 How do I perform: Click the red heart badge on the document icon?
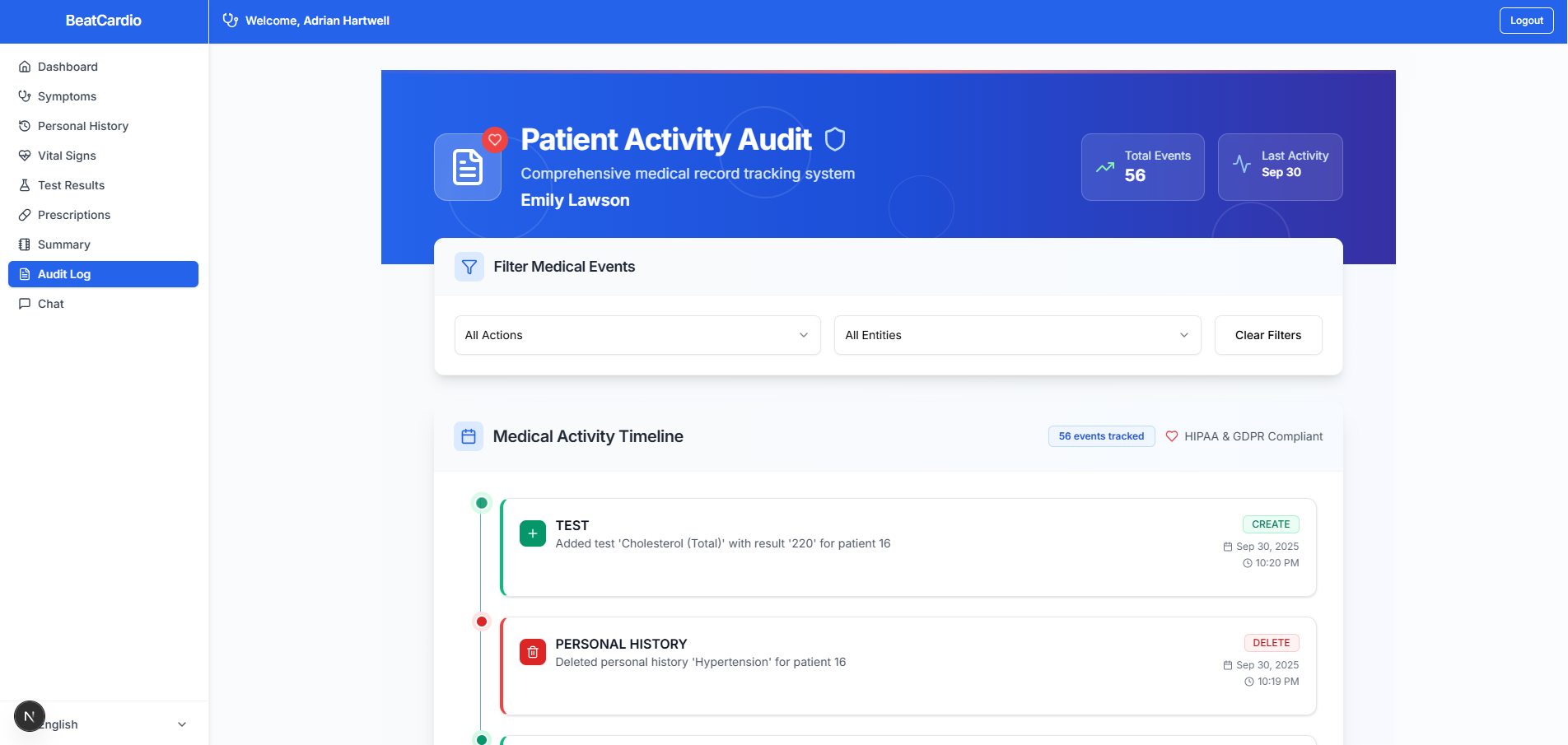[x=495, y=140]
